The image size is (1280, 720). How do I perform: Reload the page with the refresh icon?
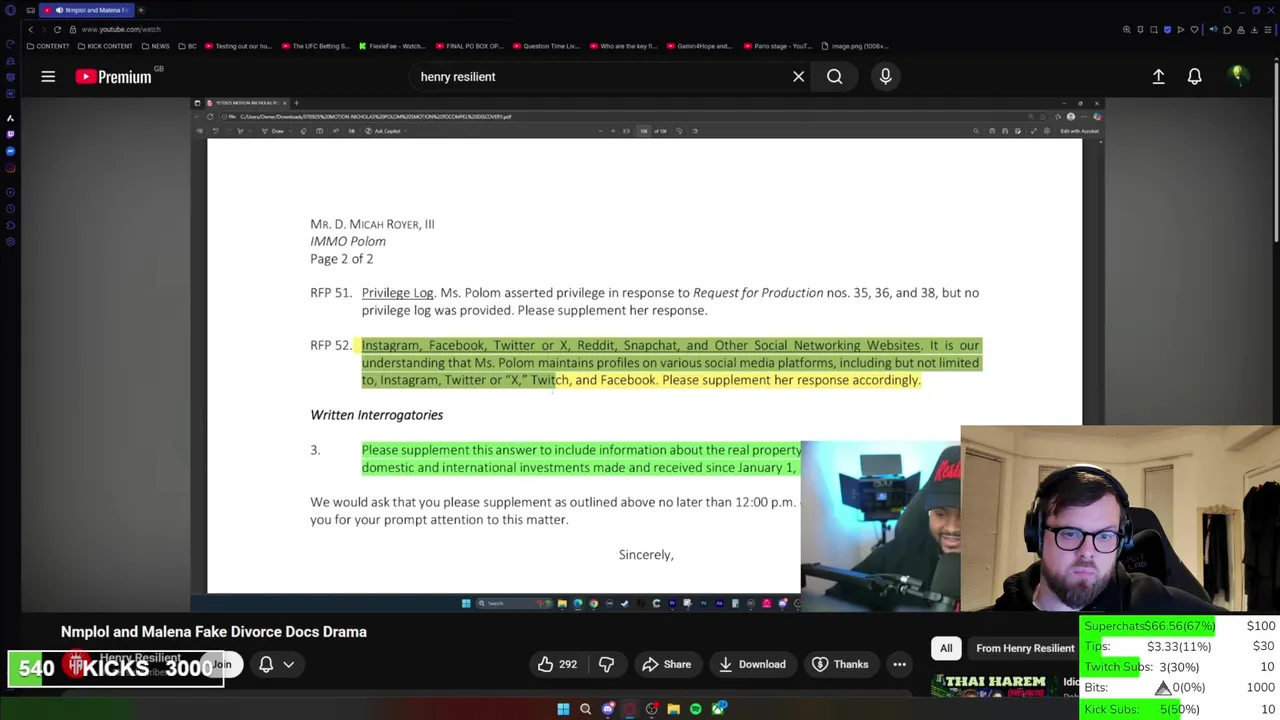(x=57, y=29)
